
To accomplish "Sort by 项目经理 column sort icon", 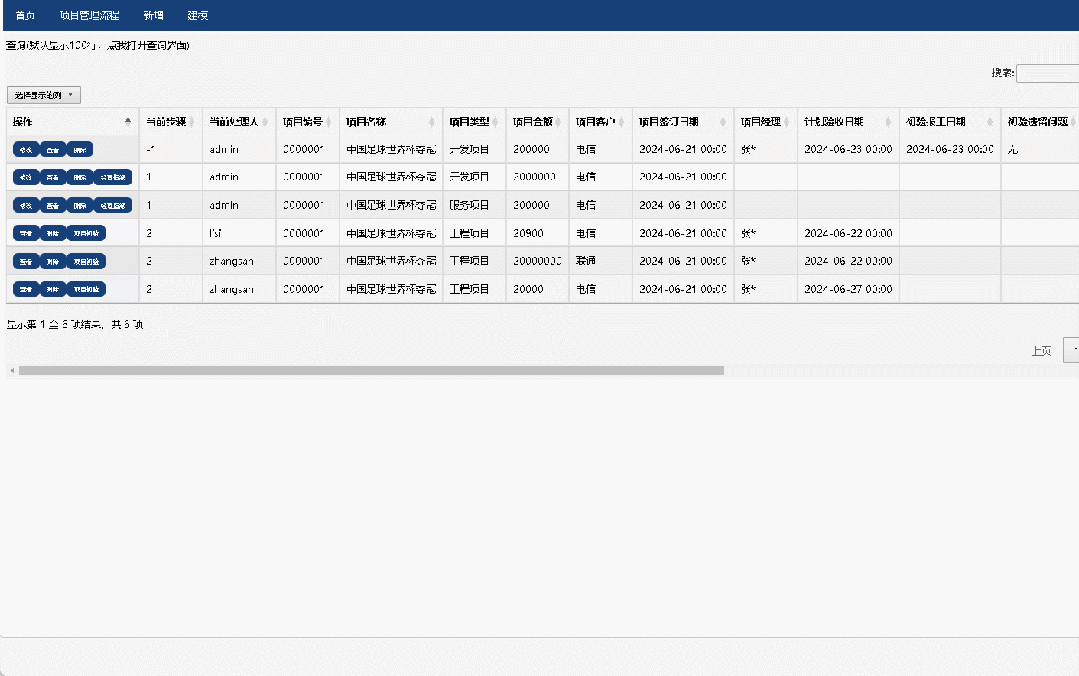I will [x=787, y=122].
